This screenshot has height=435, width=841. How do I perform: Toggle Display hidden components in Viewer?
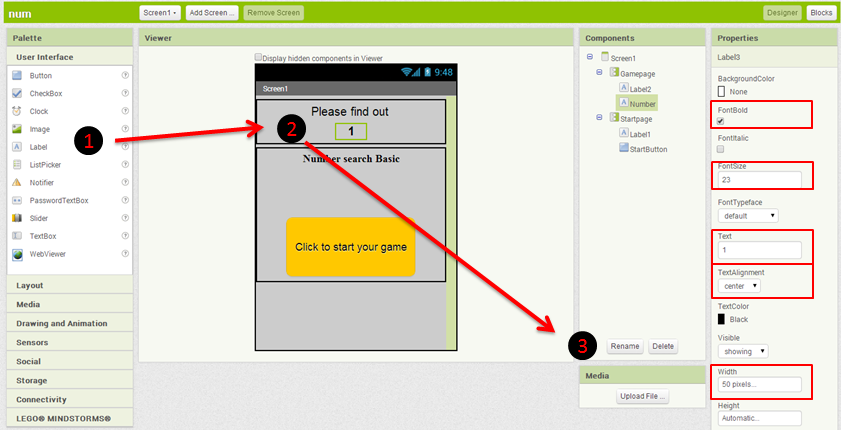259,57
